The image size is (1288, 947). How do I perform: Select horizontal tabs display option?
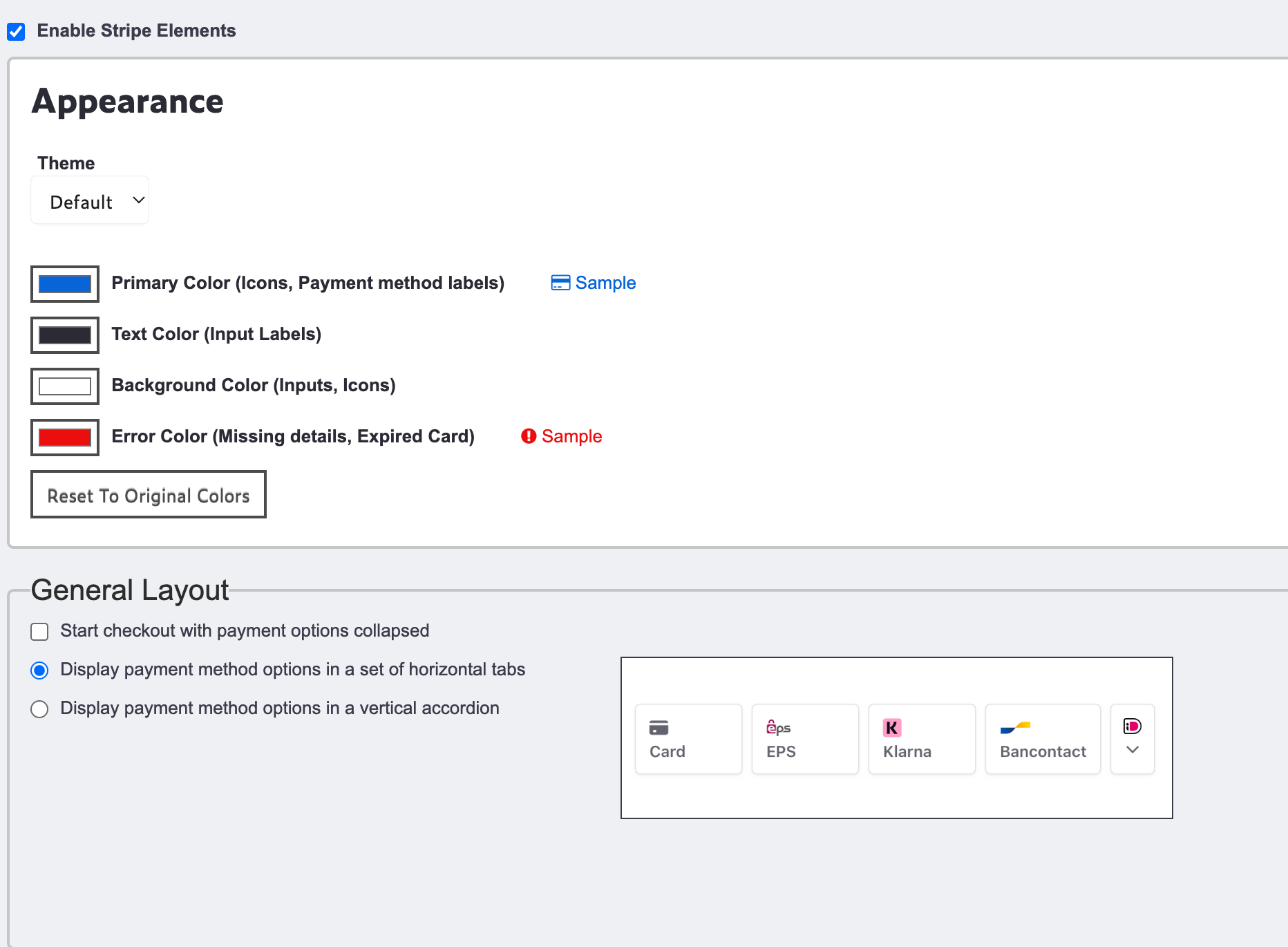pyautogui.click(x=39, y=671)
